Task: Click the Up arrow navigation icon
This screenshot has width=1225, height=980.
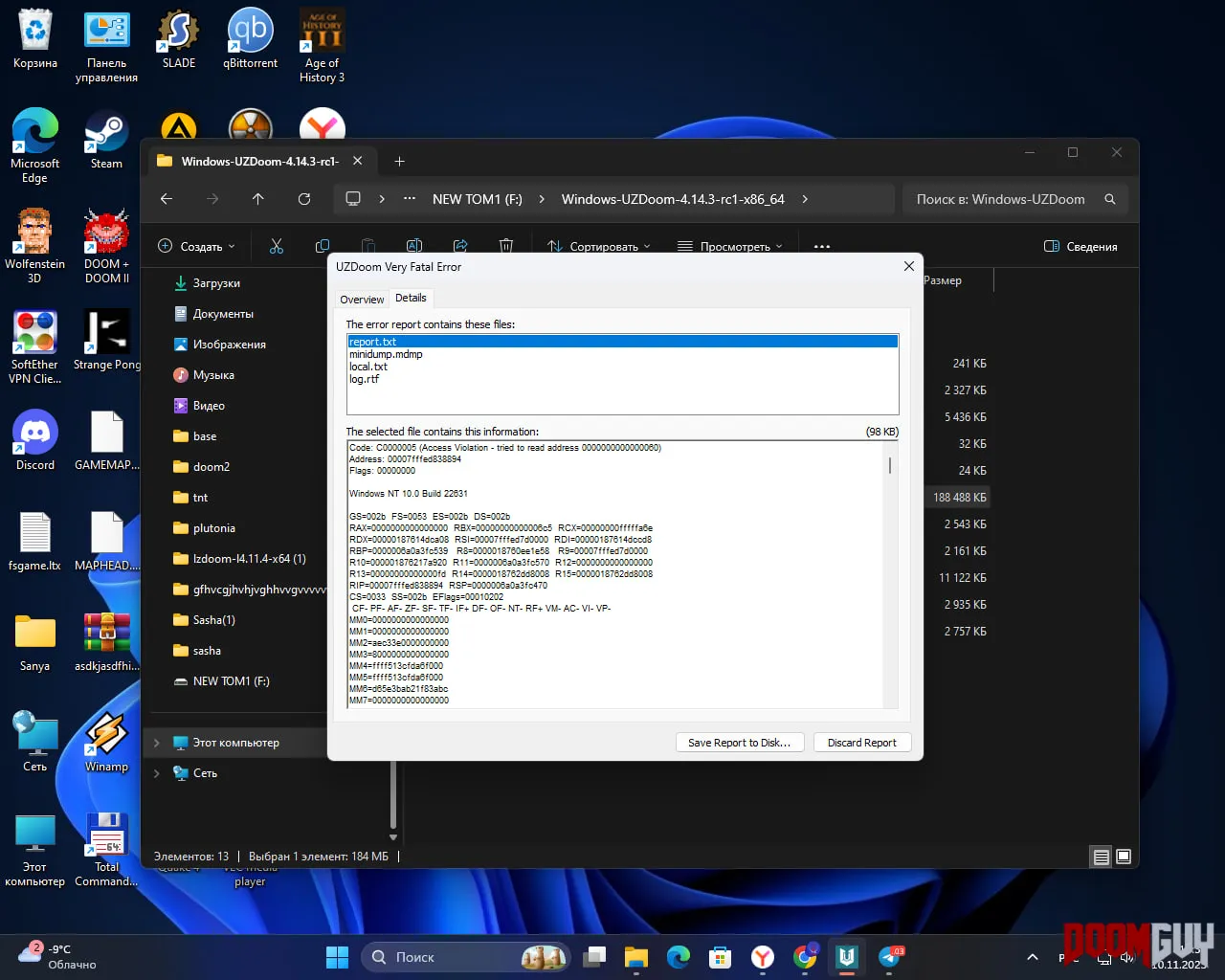Action: pyautogui.click(x=258, y=199)
